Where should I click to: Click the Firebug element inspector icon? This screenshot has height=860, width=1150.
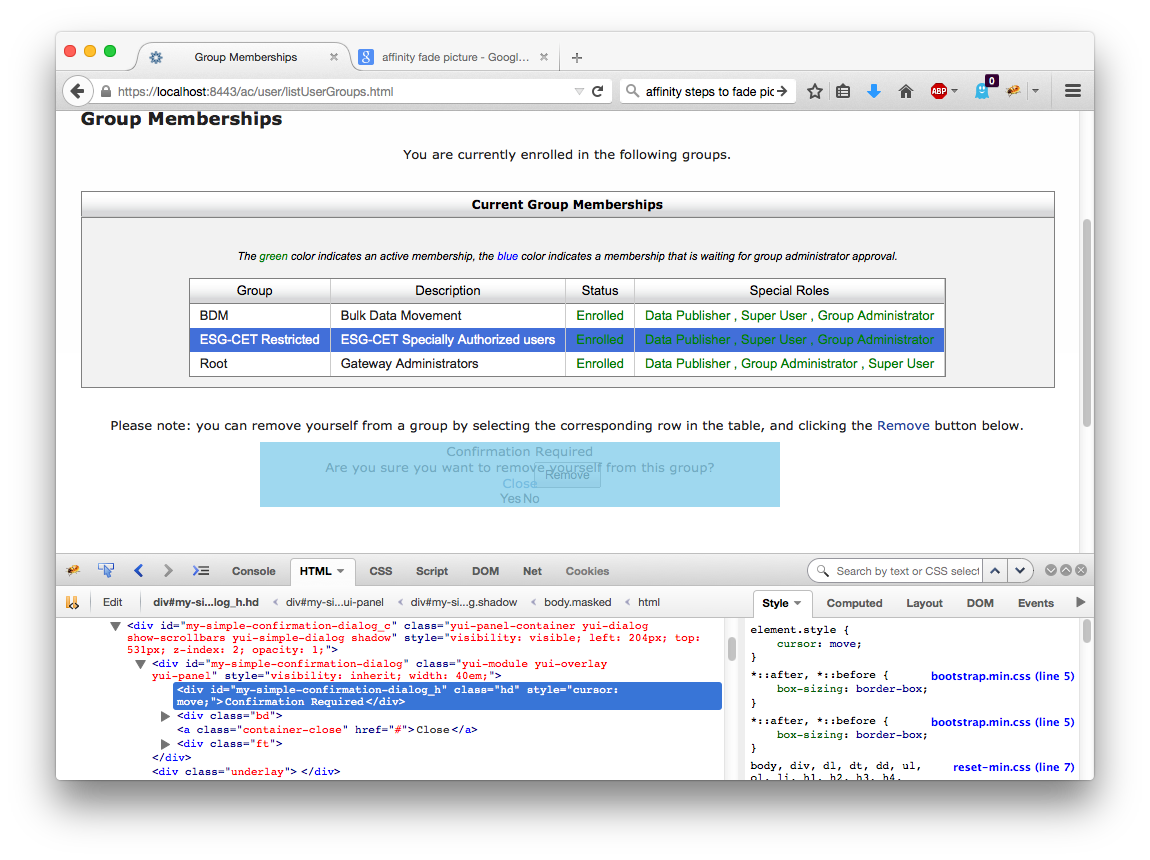coord(106,570)
